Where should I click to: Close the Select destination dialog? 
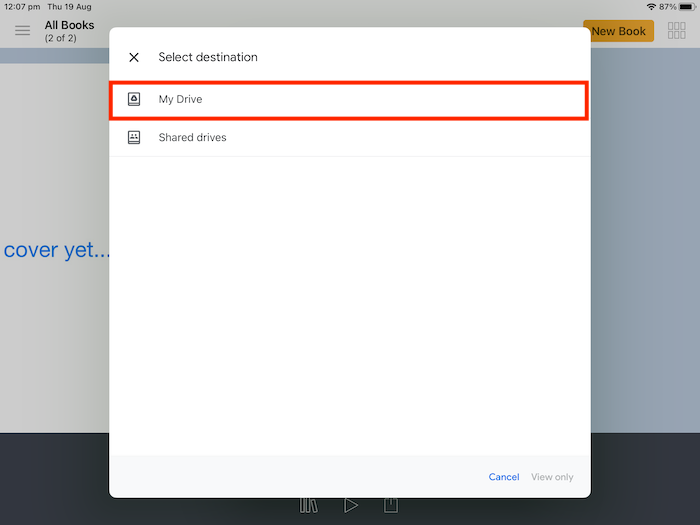point(134,58)
